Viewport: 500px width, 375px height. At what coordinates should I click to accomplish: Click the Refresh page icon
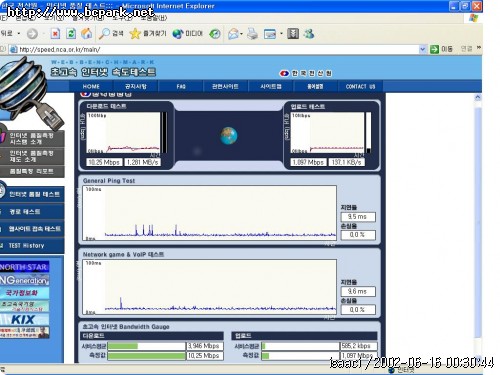(71, 34)
